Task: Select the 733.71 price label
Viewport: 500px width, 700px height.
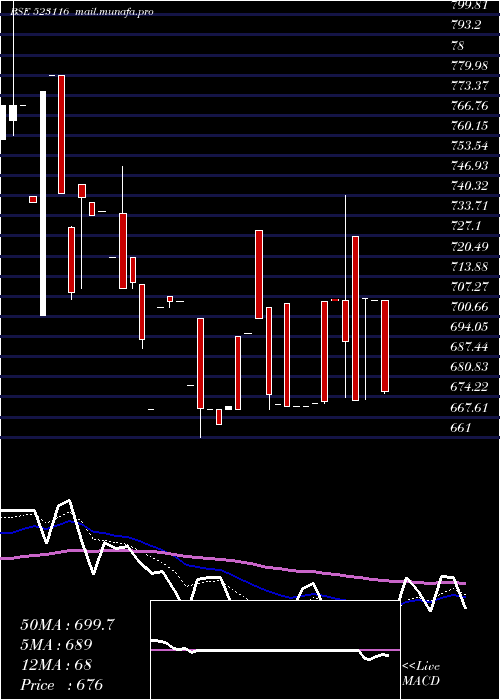Action: click(x=471, y=206)
